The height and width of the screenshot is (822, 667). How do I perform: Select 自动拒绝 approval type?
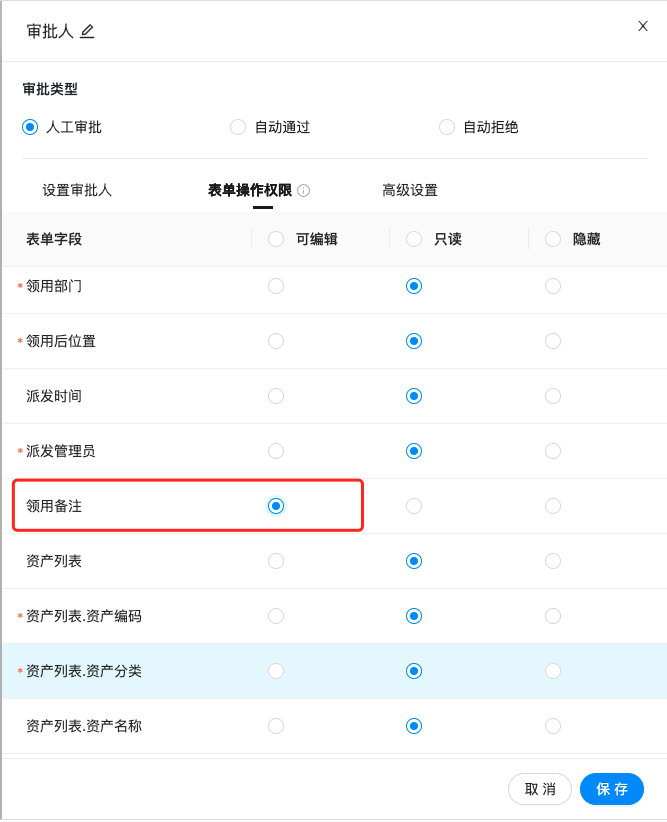447,127
